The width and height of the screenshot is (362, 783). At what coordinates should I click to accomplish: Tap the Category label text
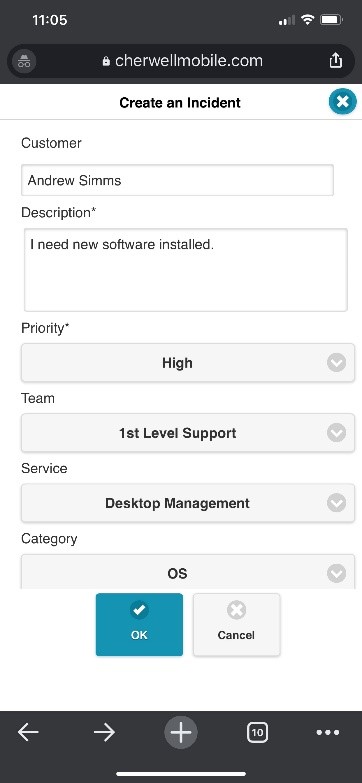(x=49, y=539)
